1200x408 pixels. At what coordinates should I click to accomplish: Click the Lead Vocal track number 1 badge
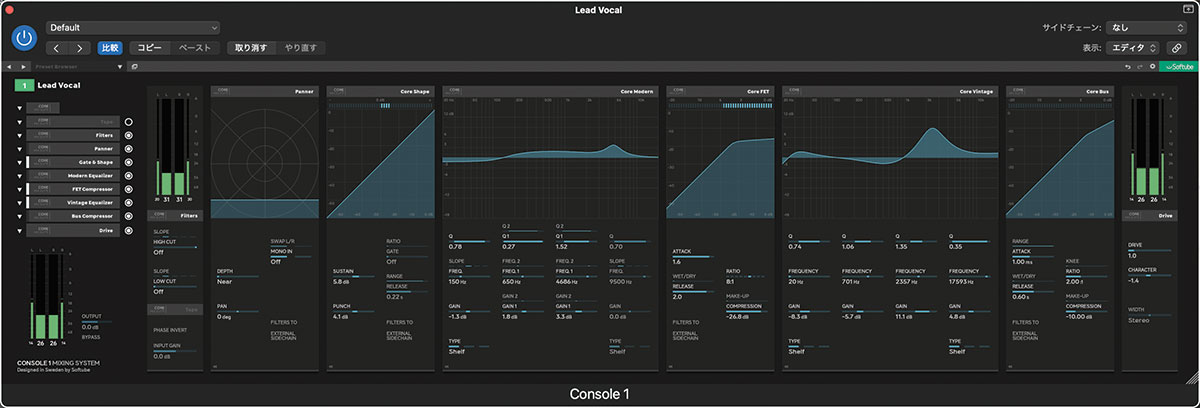click(22, 86)
